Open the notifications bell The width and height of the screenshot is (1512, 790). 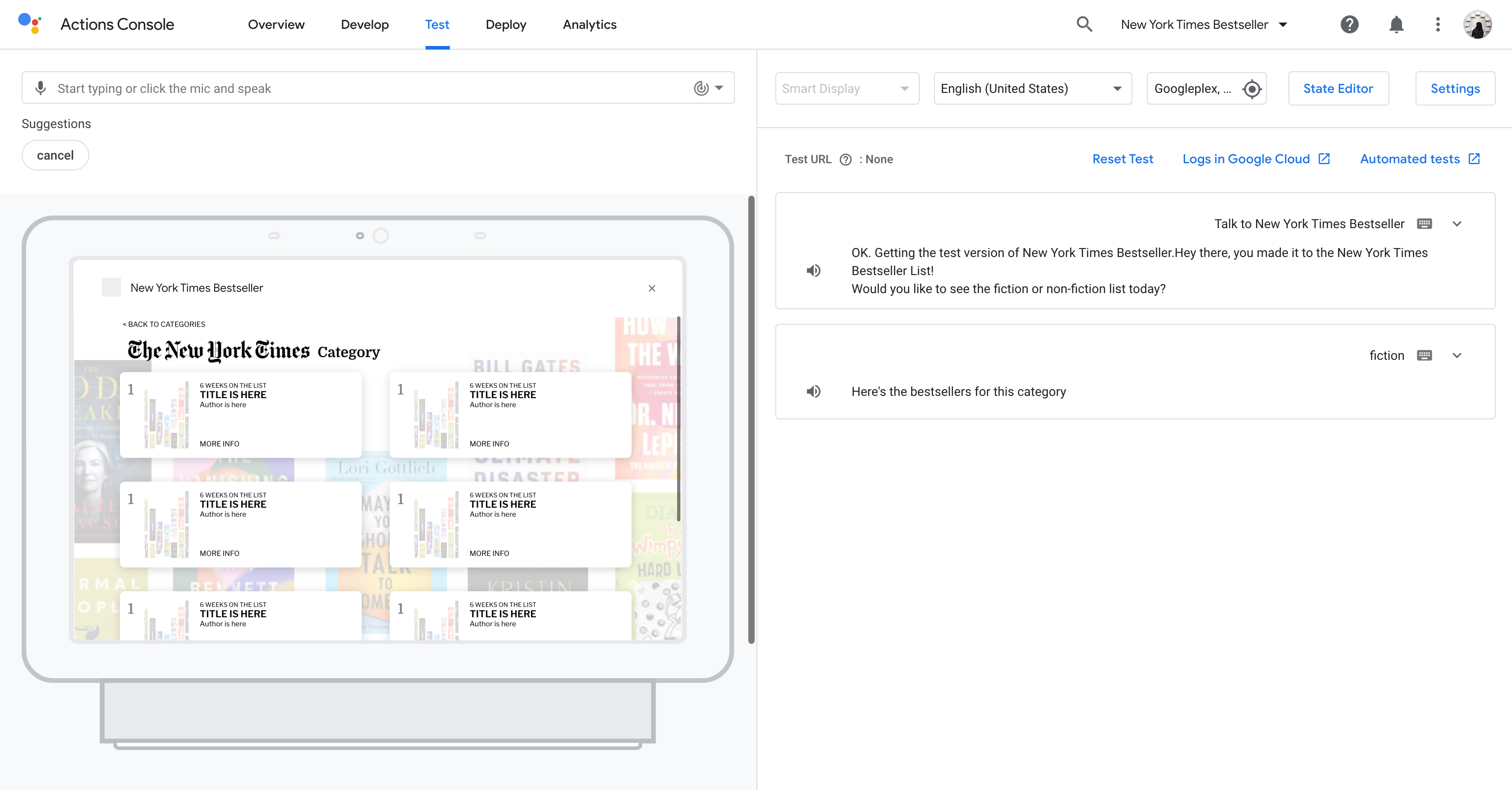tap(1396, 24)
